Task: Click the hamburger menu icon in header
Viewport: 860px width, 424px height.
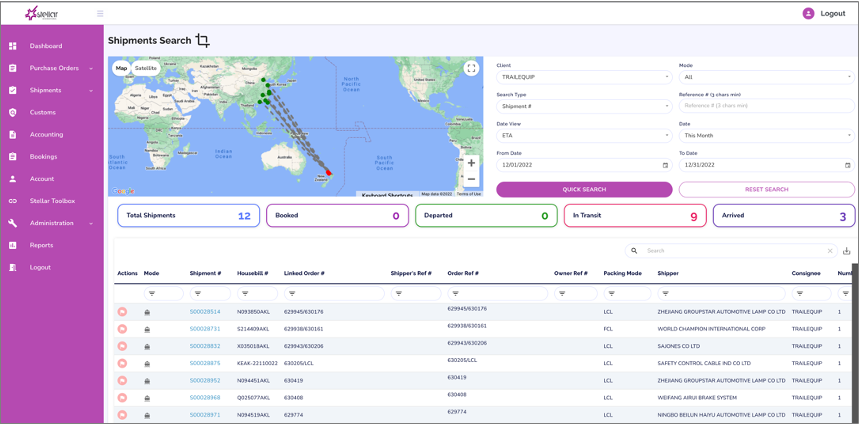Action: coord(100,13)
